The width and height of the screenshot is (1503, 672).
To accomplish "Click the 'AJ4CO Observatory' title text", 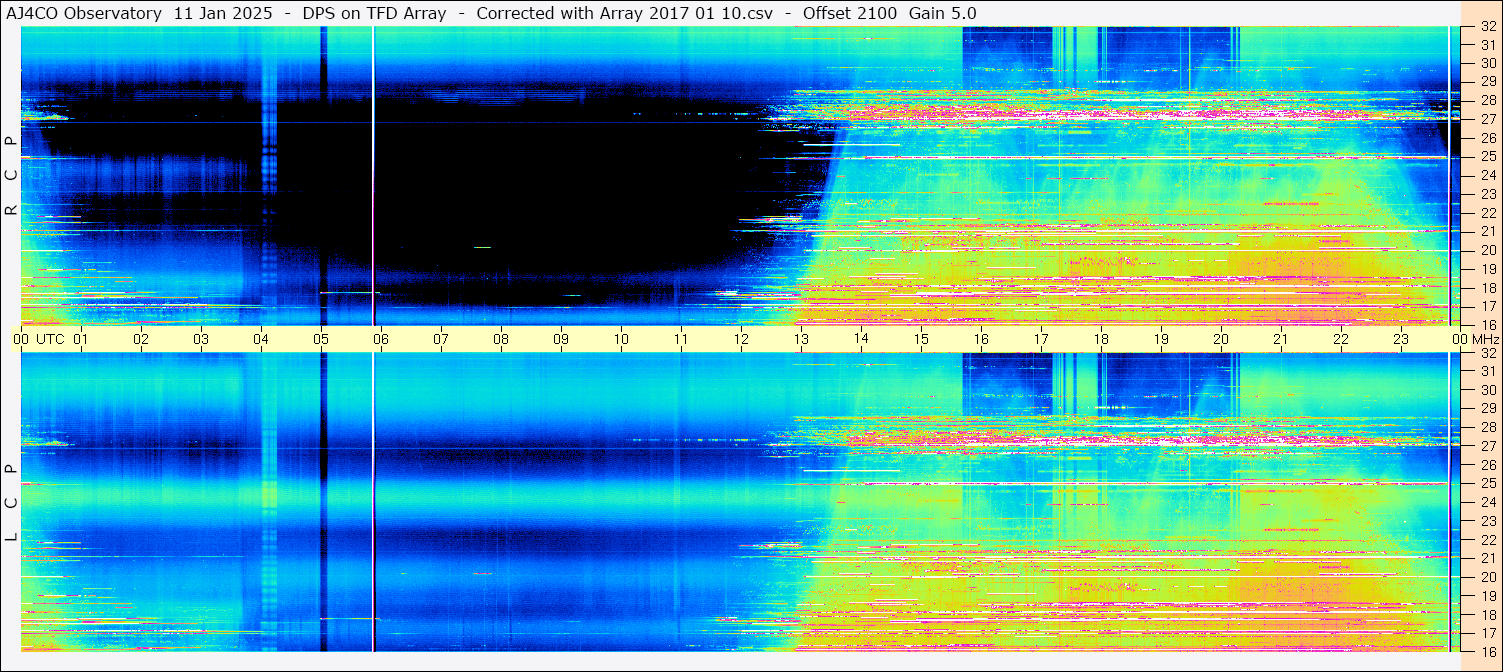I will point(84,13).
